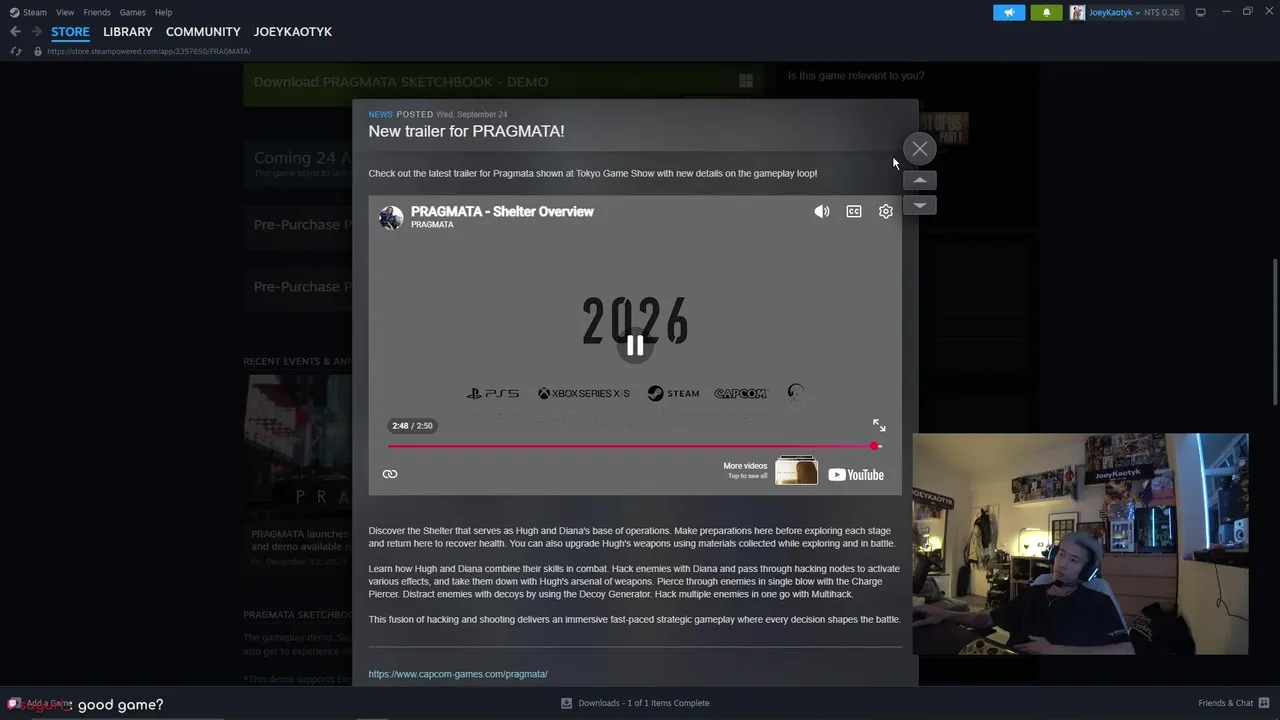Copy the video link with chain icon

coord(390,474)
